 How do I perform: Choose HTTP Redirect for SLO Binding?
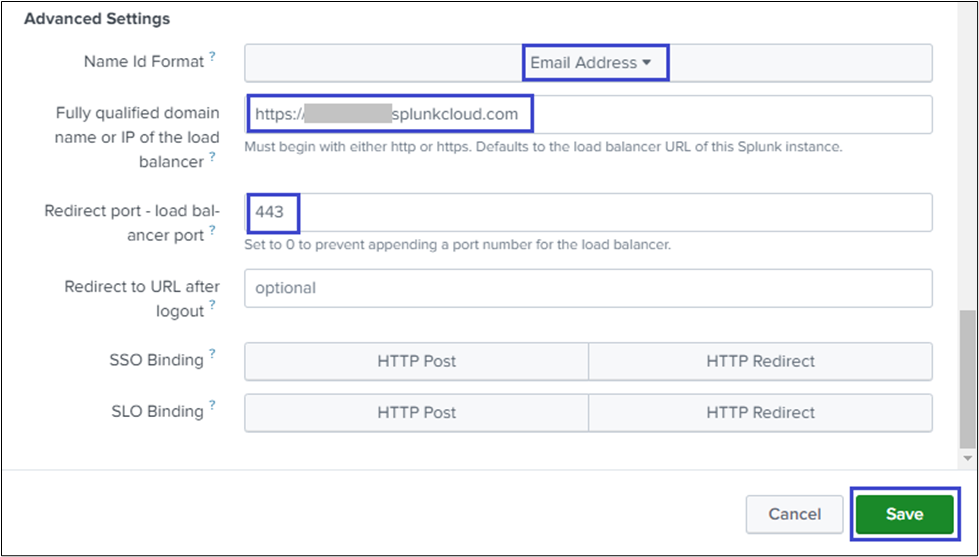coord(760,412)
